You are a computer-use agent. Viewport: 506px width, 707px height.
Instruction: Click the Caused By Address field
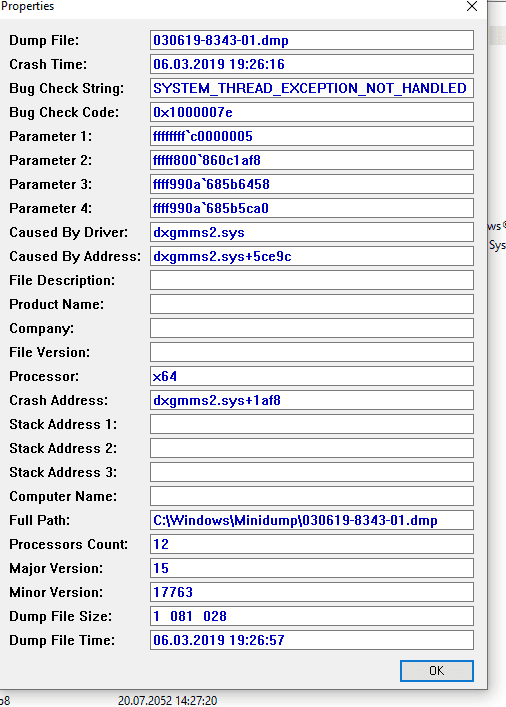[312, 256]
